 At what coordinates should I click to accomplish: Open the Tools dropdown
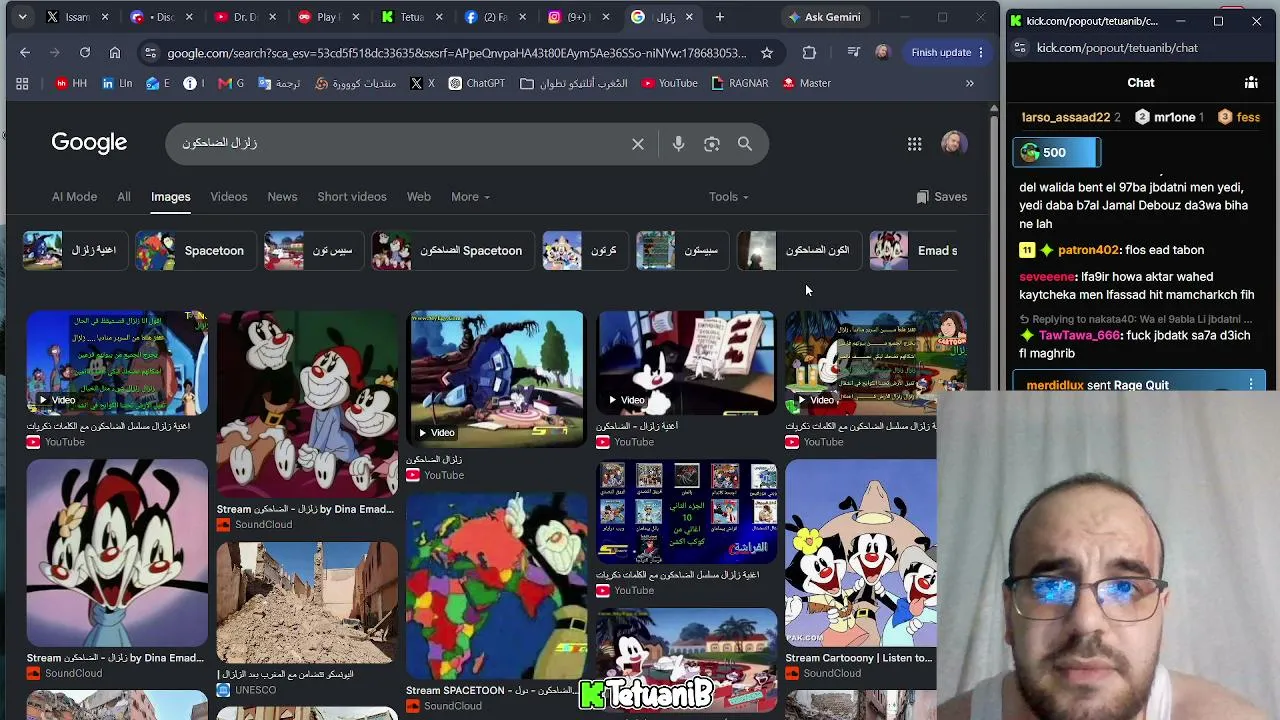(x=728, y=197)
